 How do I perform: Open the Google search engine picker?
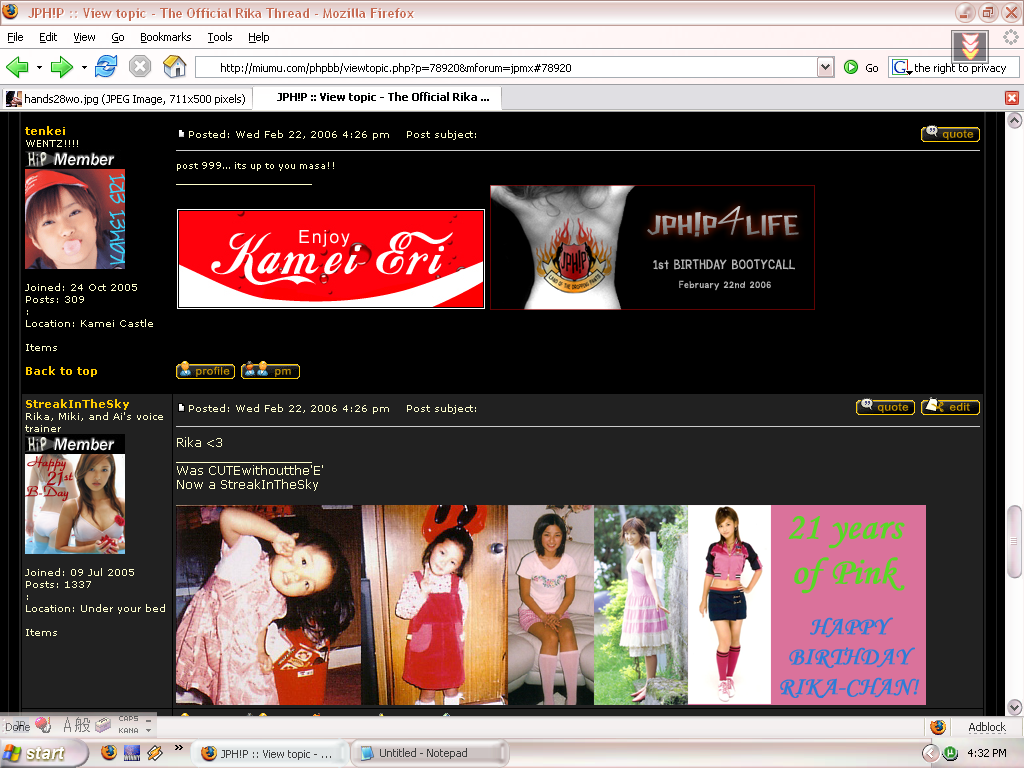point(902,67)
